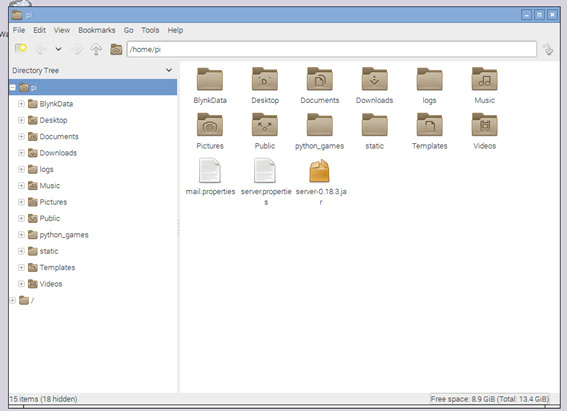567x411 pixels.
Task: Open the history dropdown arrow in toolbar
Action: point(58,49)
